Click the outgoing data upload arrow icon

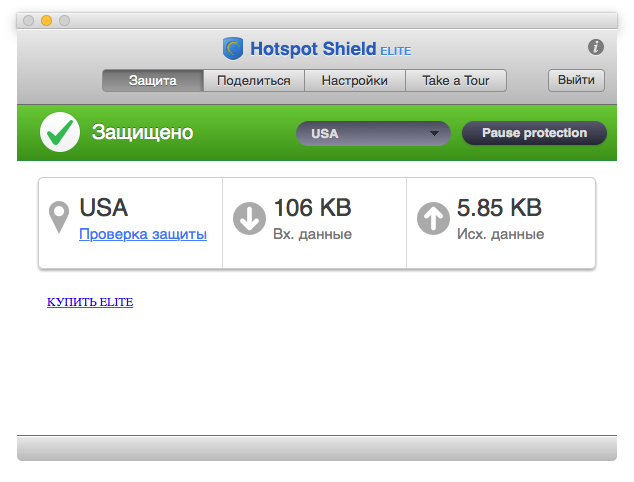(x=433, y=218)
